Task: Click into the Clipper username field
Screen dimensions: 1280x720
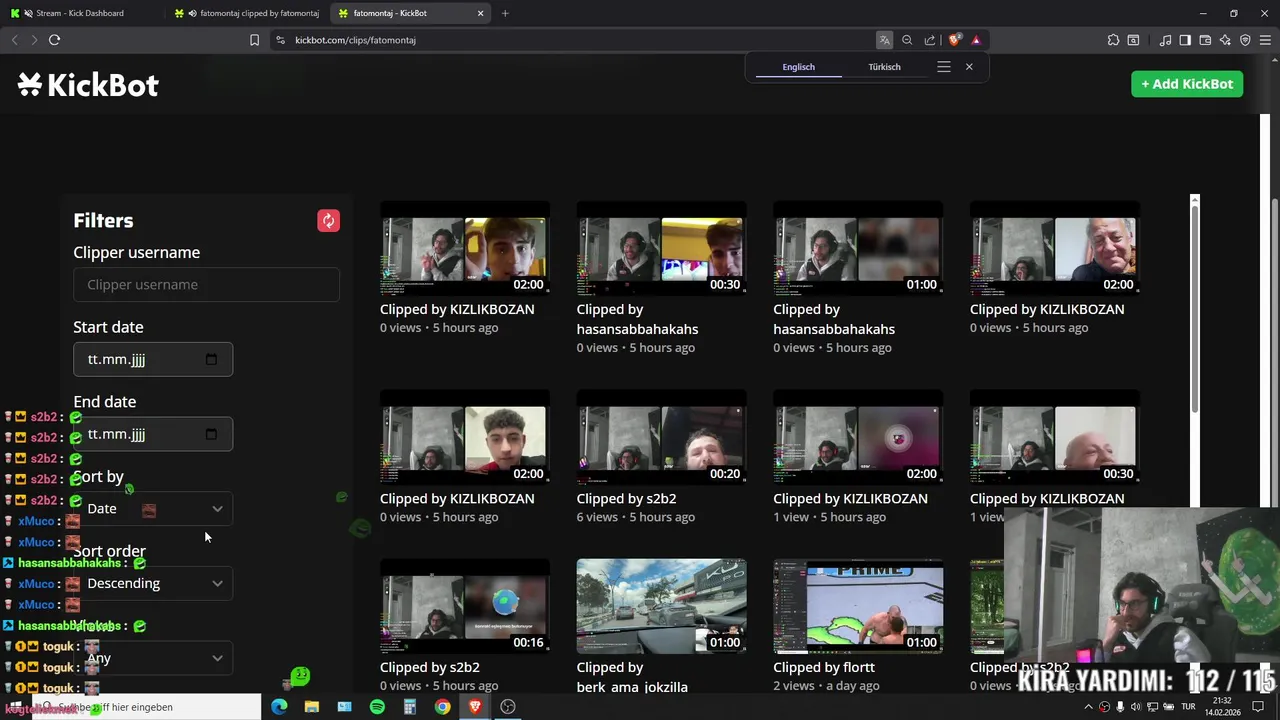Action: [x=206, y=285]
